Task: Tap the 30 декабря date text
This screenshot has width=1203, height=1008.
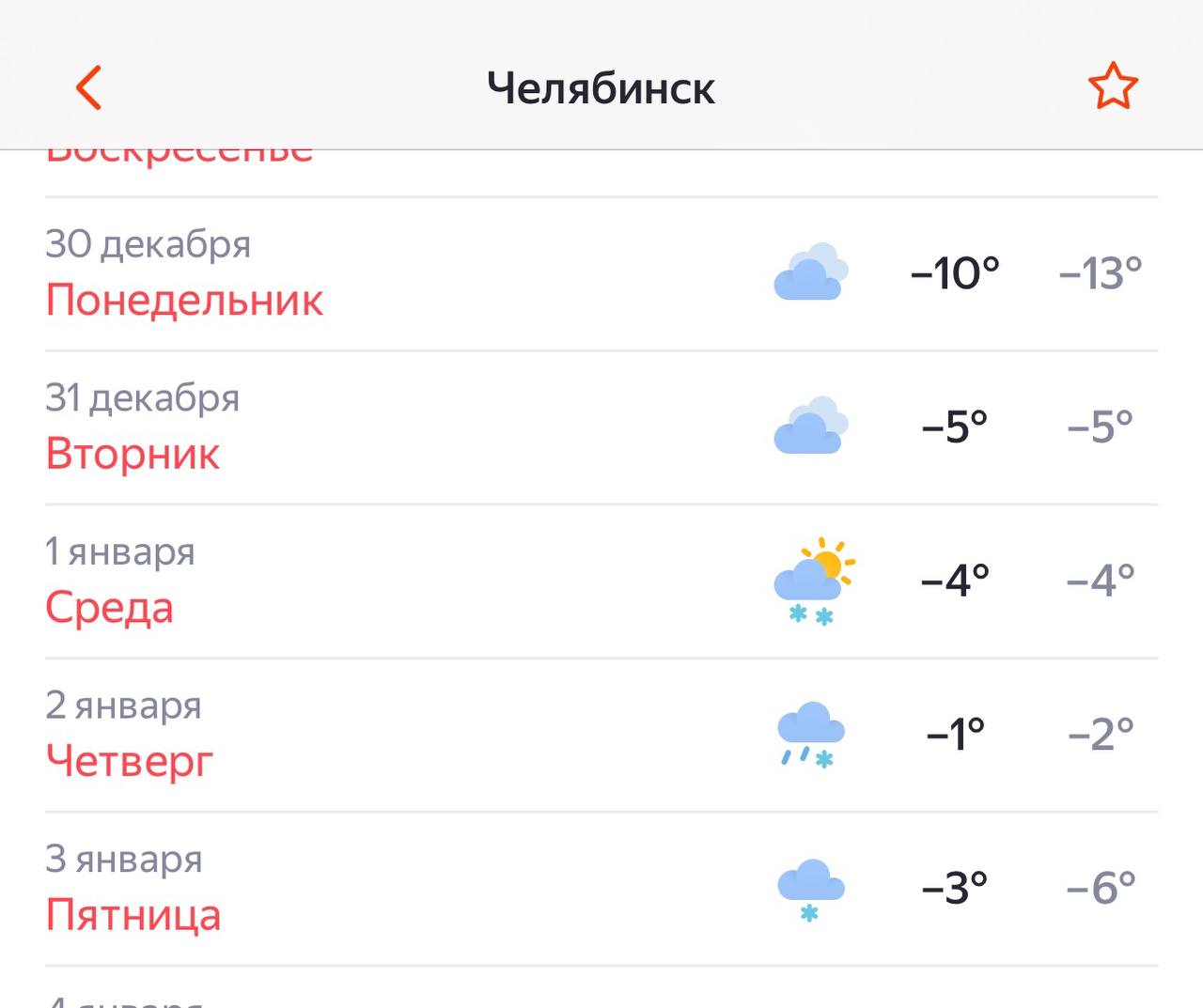Action: coord(148,244)
